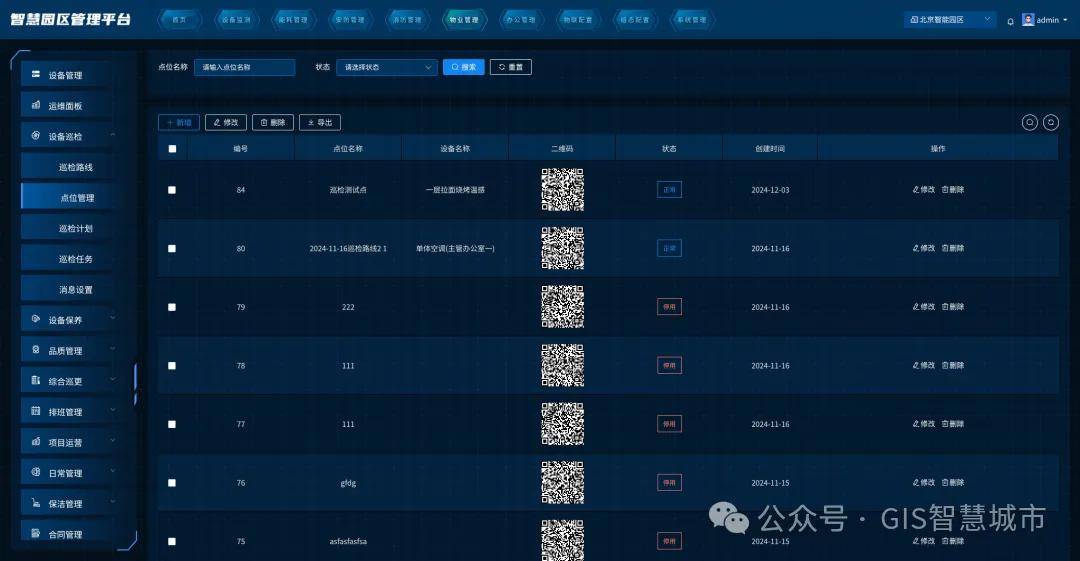Click 修改 pencil for row 80
1080x561 pixels.
(915, 248)
